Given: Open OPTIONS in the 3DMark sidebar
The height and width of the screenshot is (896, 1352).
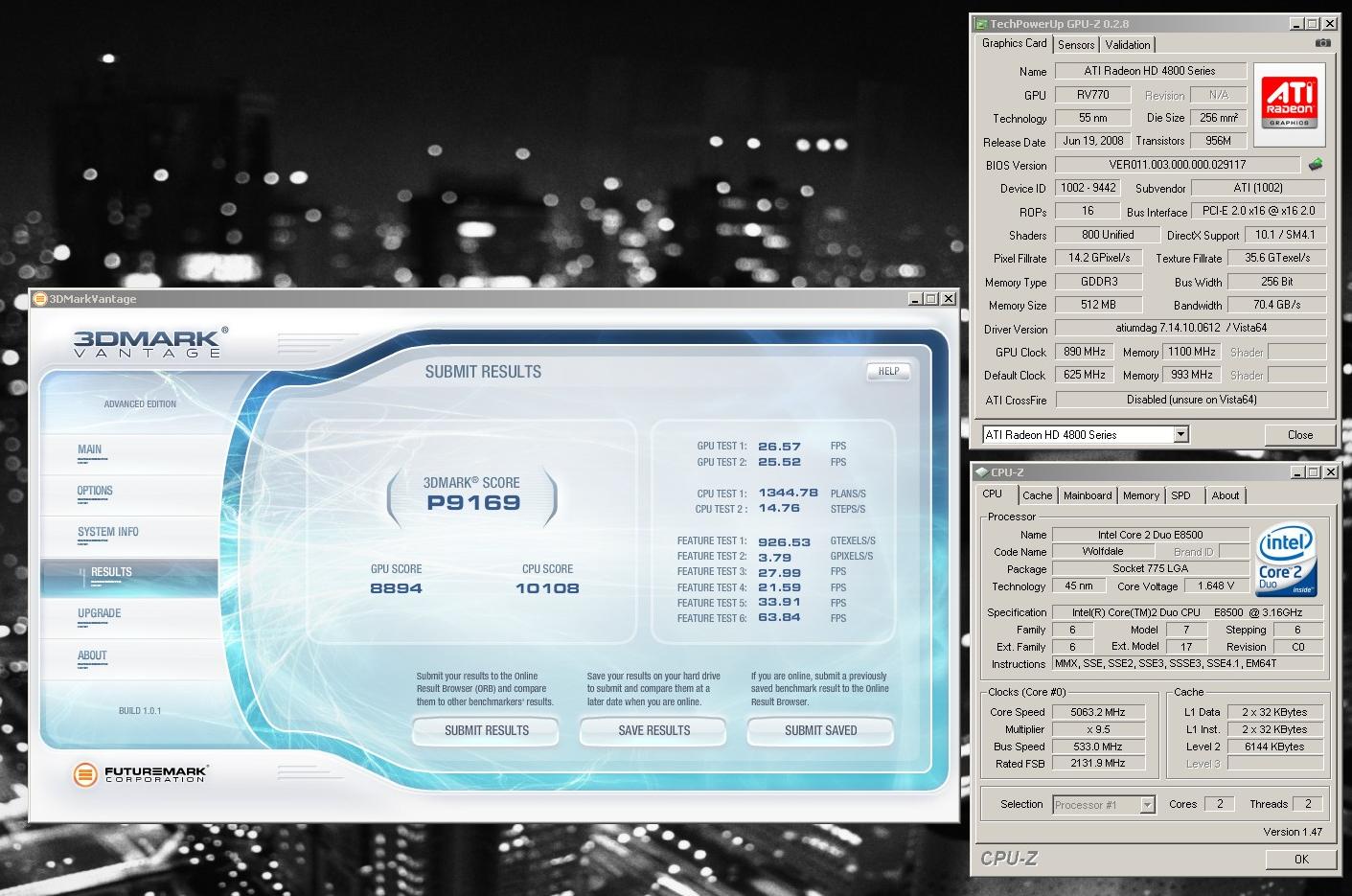Looking at the screenshot, I should click(95, 491).
